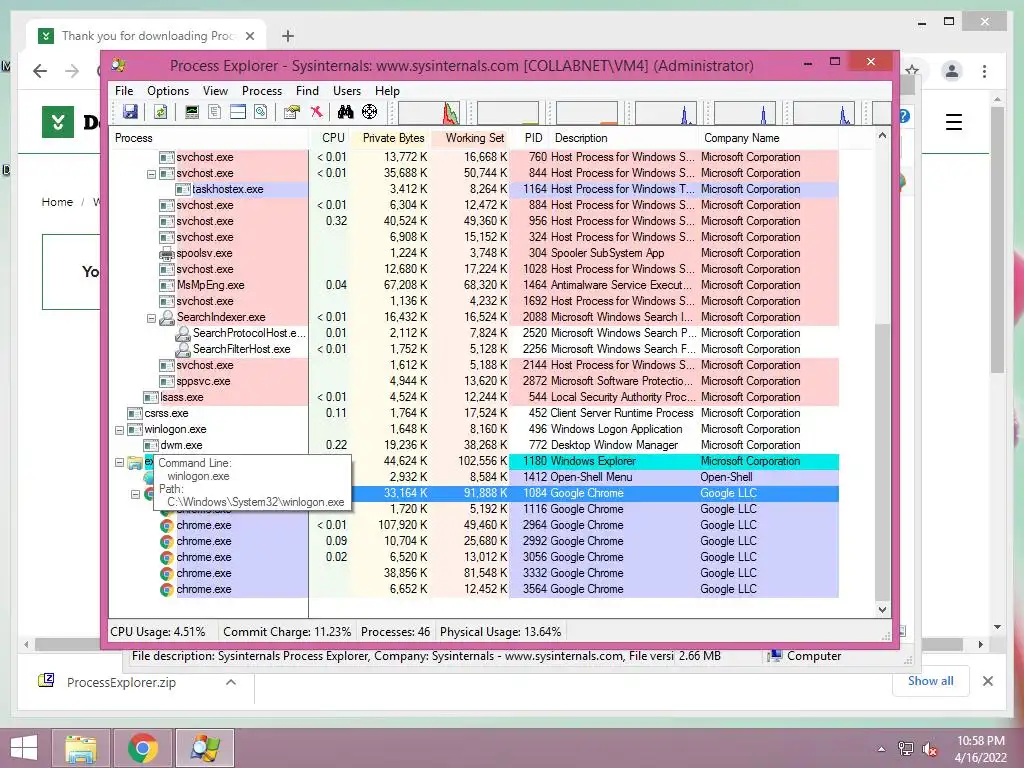Close the Chrome downloads bar
Image resolution: width=1024 pixels, height=768 pixels.
[x=987, y=681]
